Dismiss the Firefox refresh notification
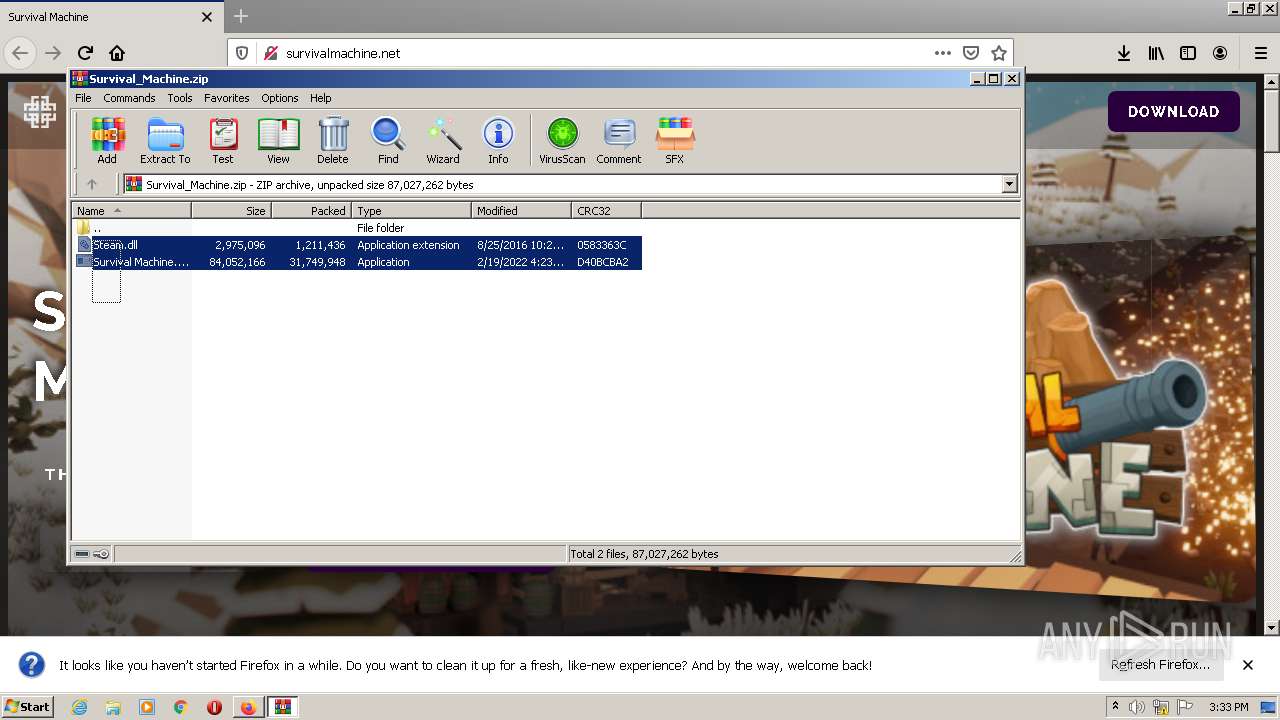 [1247, 665]
